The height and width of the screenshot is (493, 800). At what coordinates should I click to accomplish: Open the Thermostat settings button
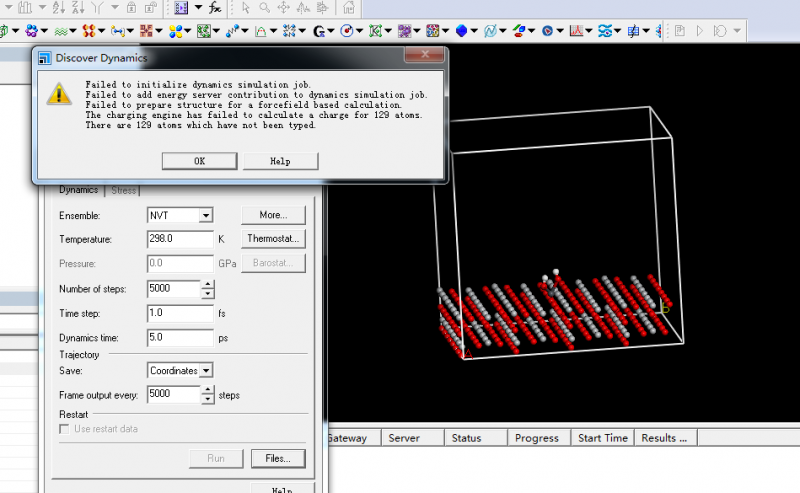point(272,239)
